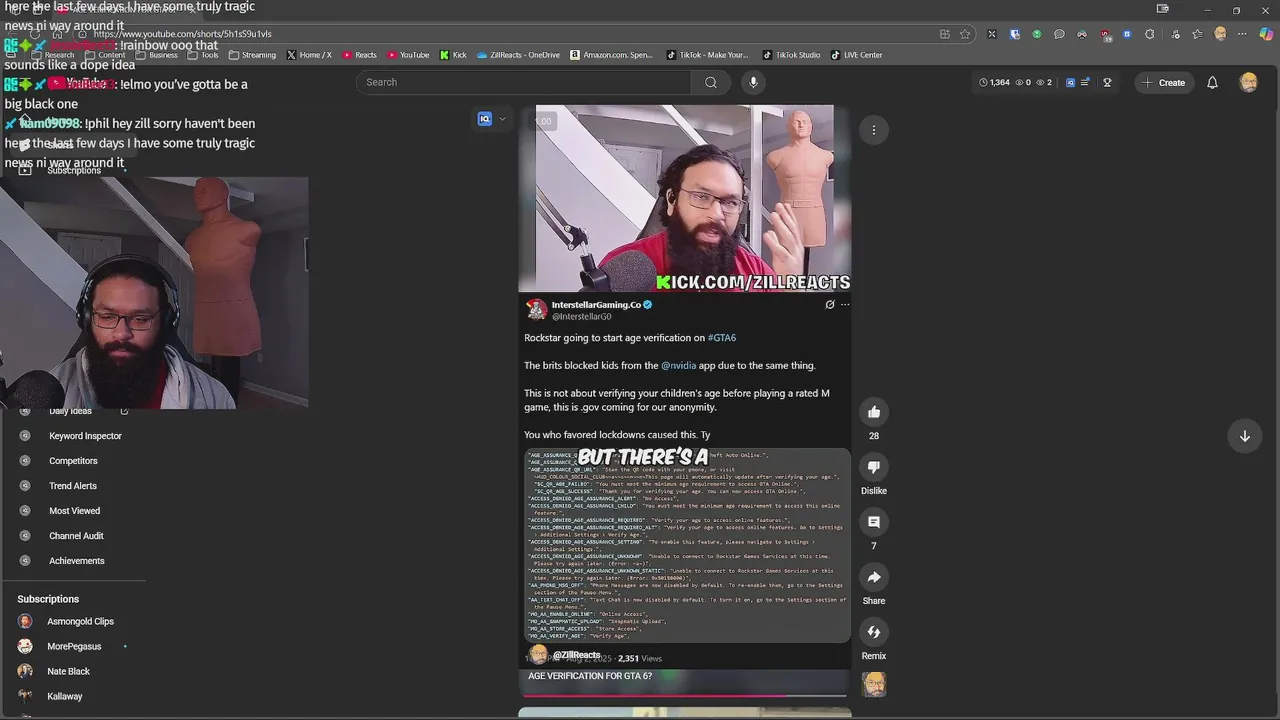
Task: Open the comments with 7 replies
Action: point(874,522)
